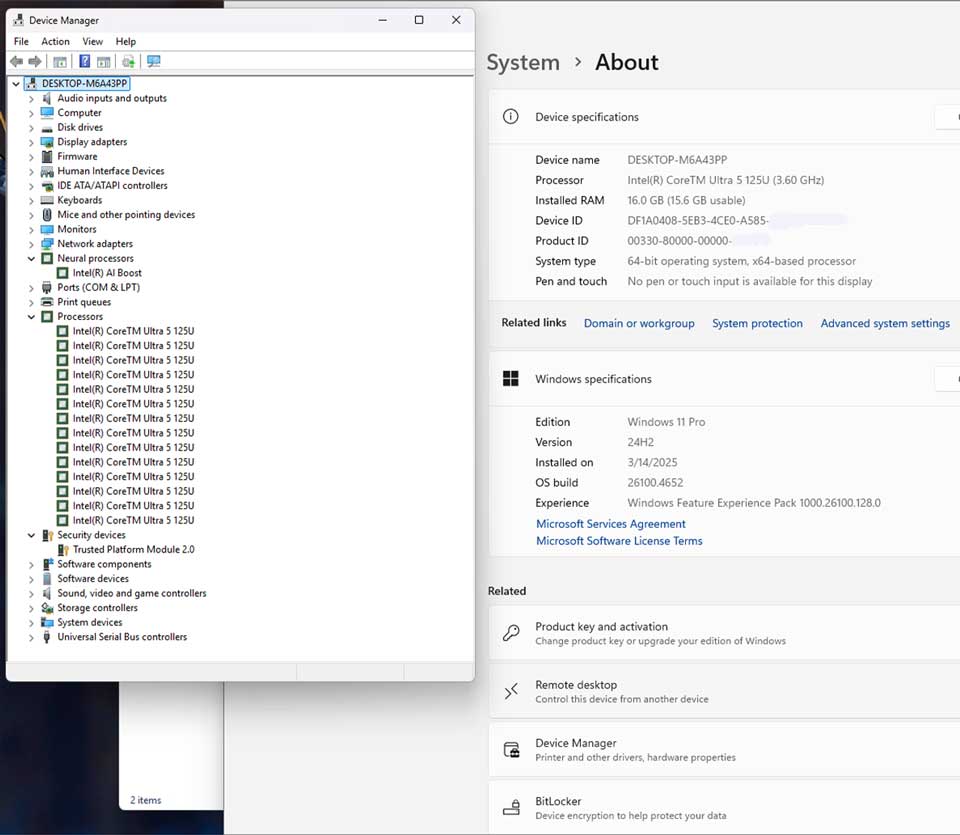Click the show/hide console tree toolbar icon

(60, 61)
